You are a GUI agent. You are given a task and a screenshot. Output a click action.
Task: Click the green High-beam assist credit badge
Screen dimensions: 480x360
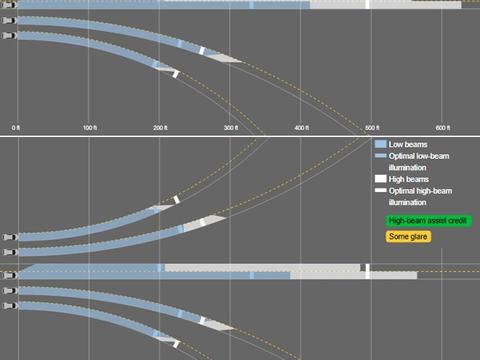pos(429,221)
